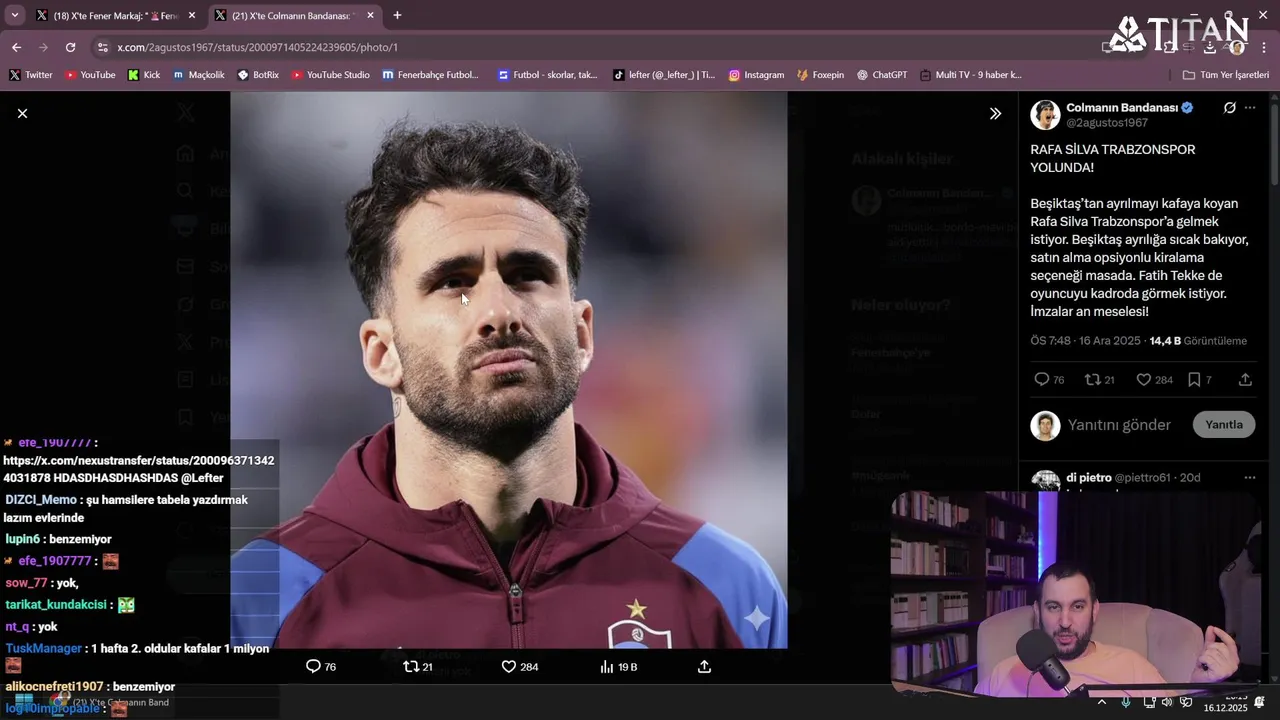Close the Fener Markaj tab

(192, 15)
